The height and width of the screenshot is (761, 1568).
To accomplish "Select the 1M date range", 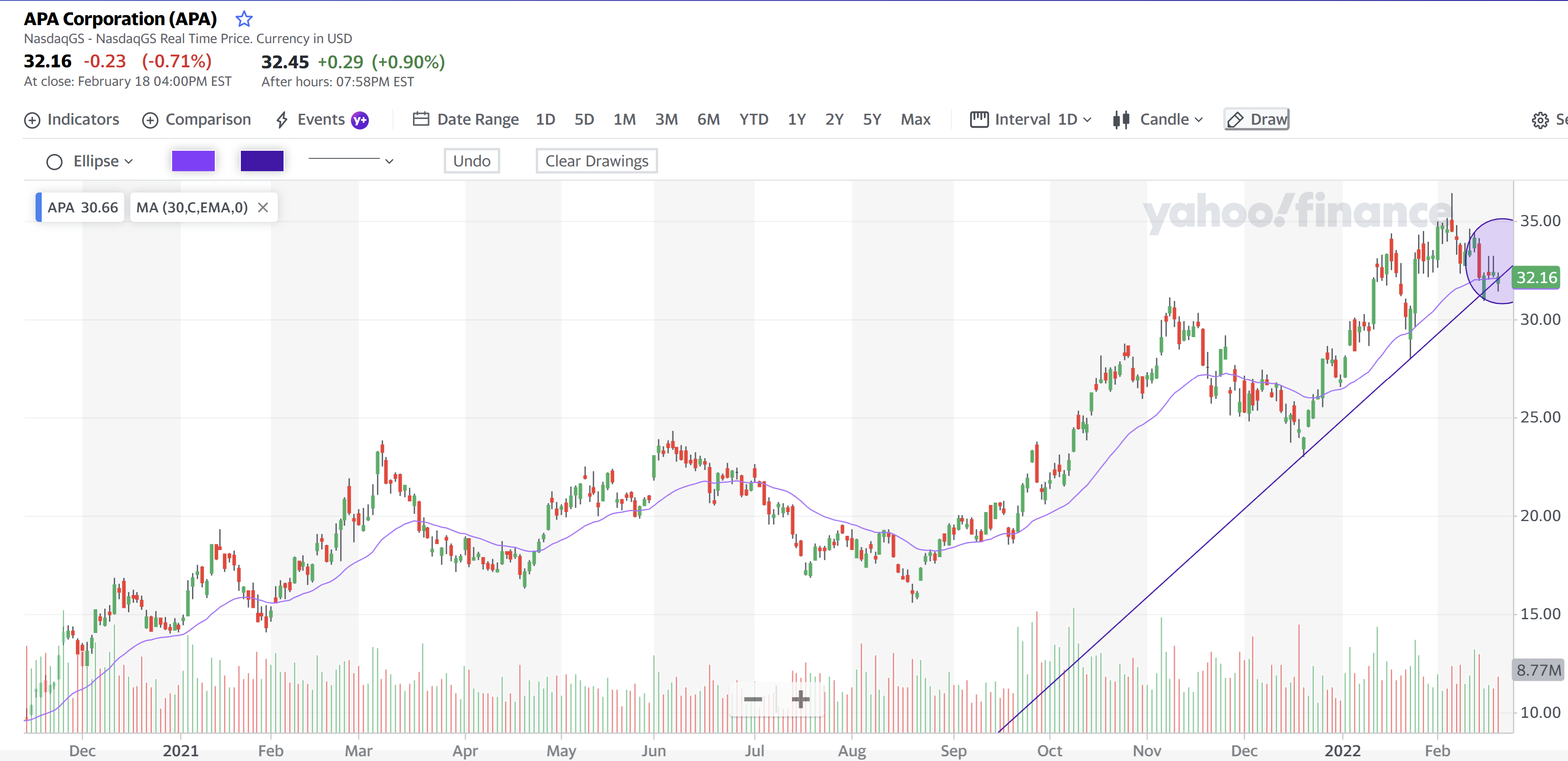I will (624, 119).
